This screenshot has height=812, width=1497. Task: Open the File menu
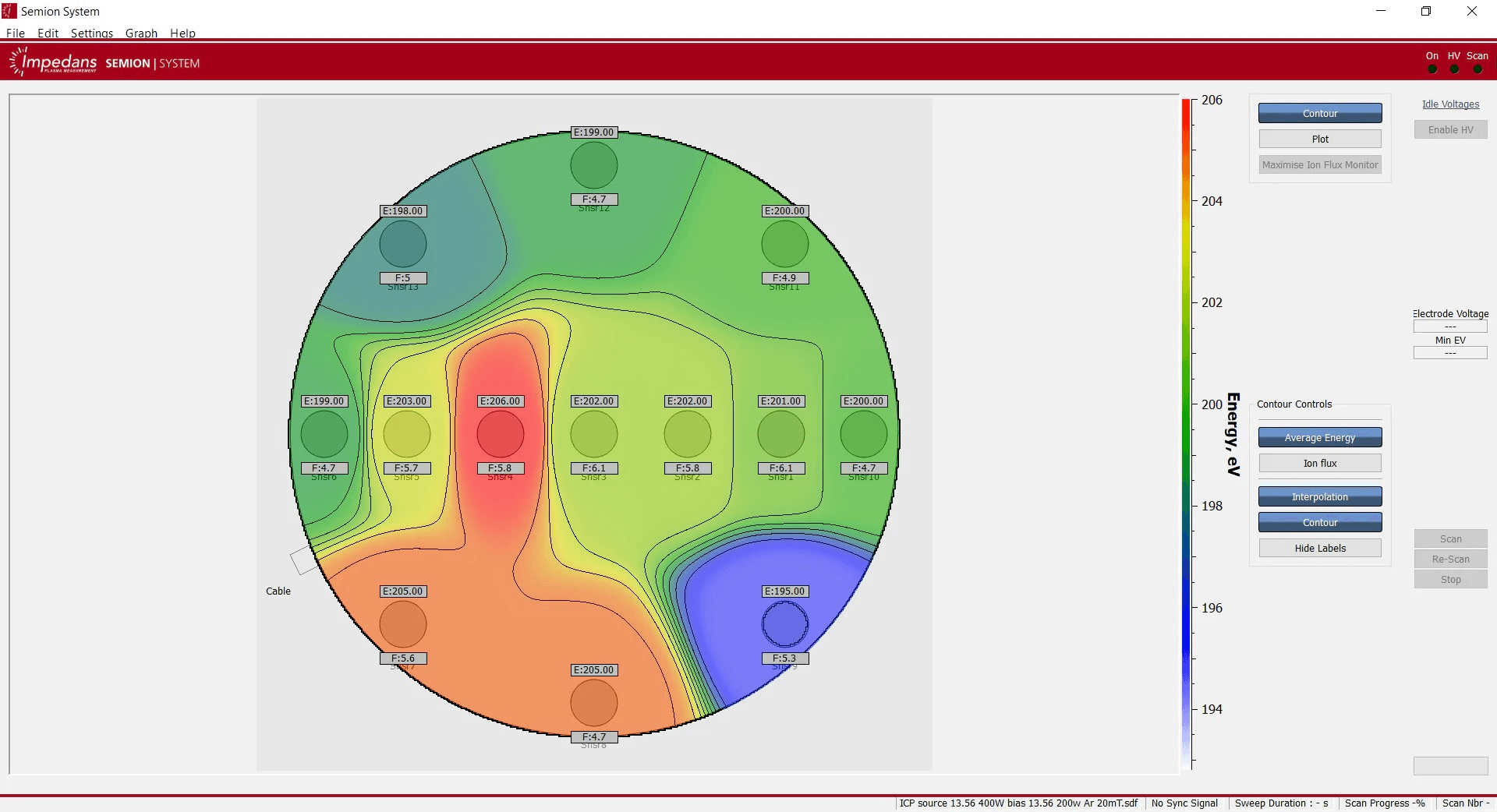[16, 33]
